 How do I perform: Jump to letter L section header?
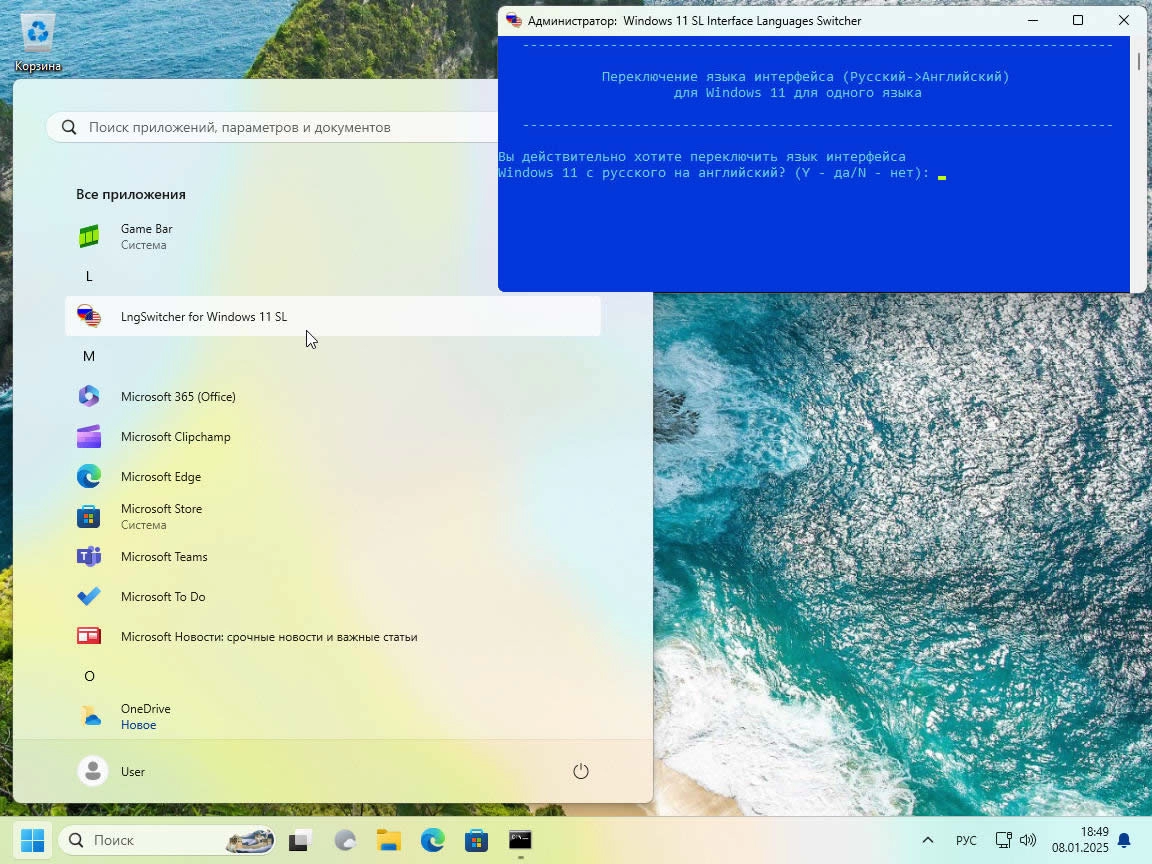pos(89,276)
